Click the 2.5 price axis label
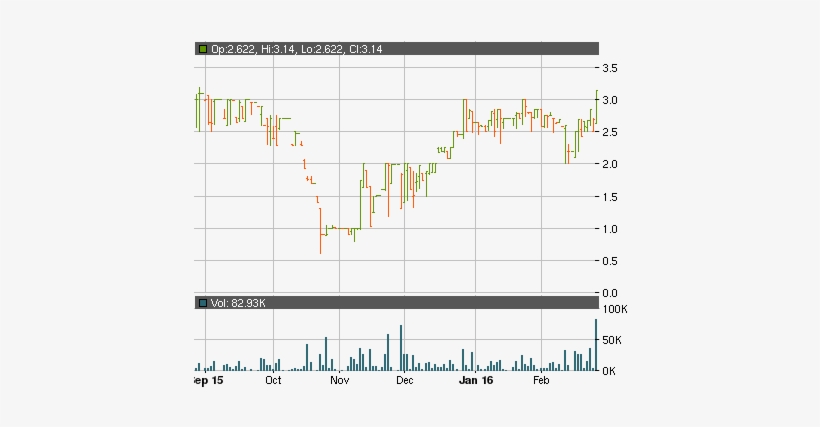820x427 pixels. tap(610, 132)
